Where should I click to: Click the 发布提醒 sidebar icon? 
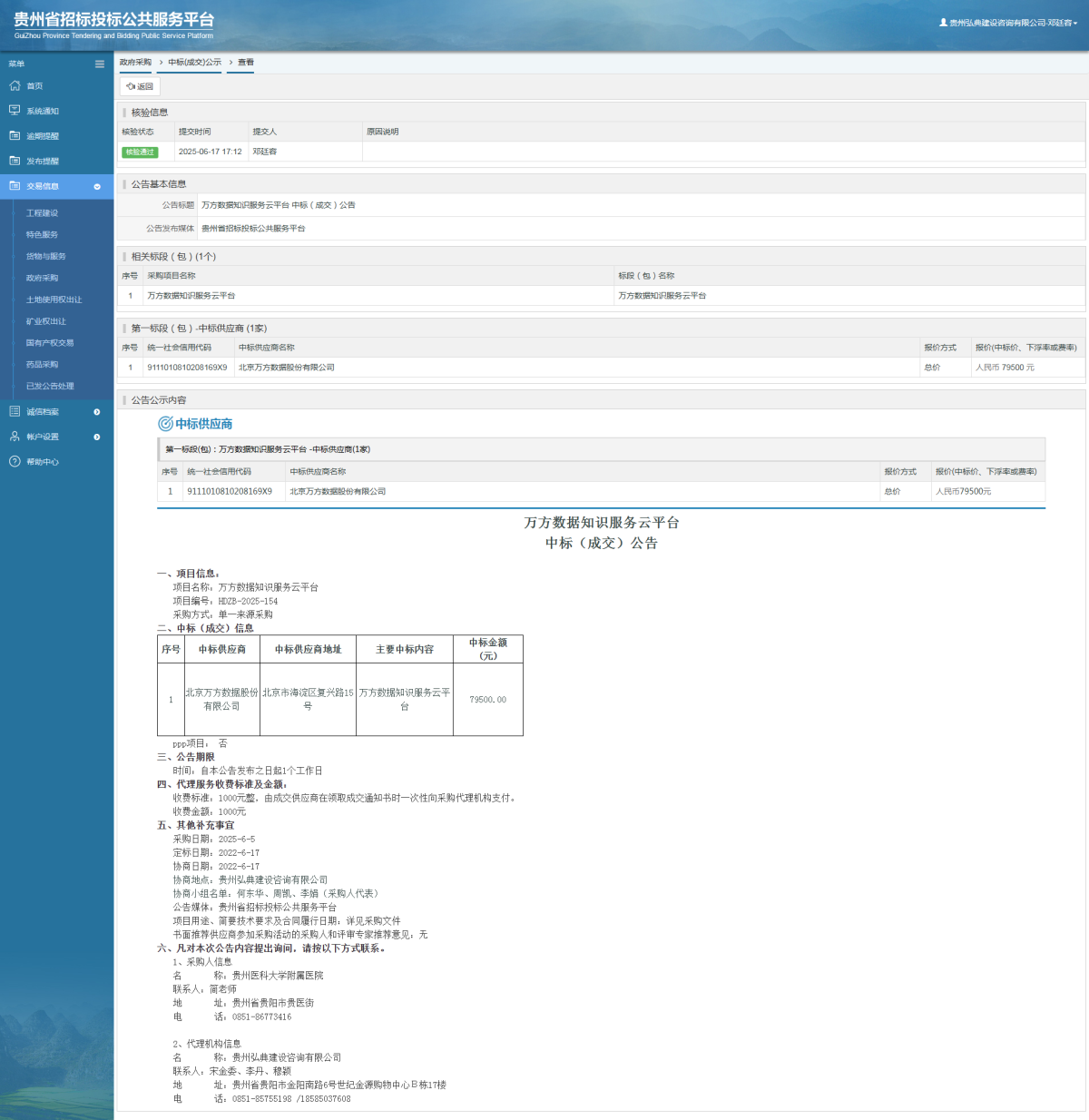pos(15,161)
